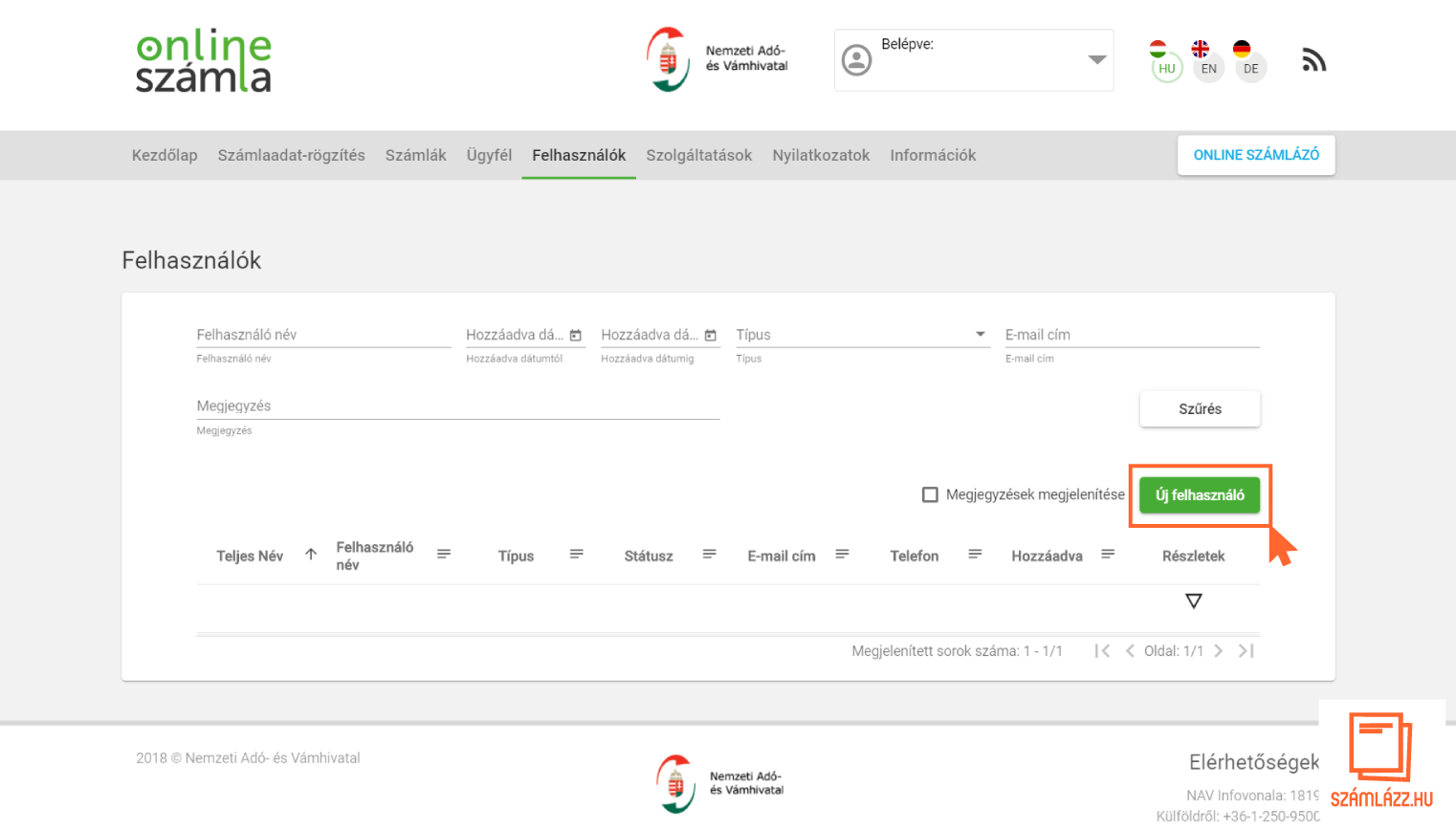Click the Új felhasználó button
This screenshot has width=1456, height=830.
pyautogui.click(x=1200, y=495)
